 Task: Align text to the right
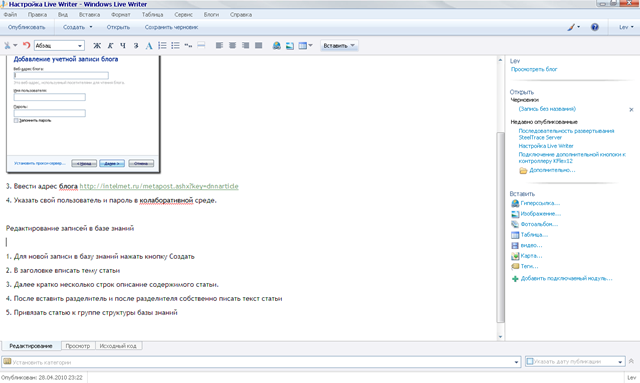[x=245, y=45]
